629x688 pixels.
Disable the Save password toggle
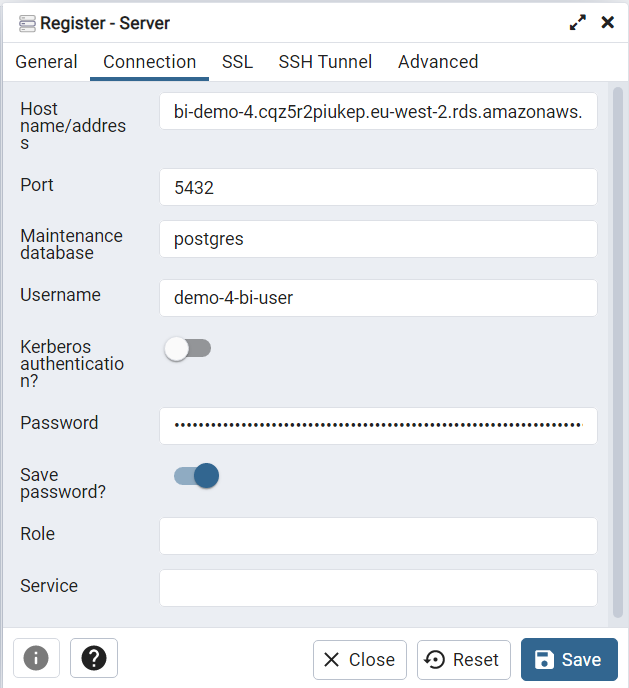(x=196, y=475)
